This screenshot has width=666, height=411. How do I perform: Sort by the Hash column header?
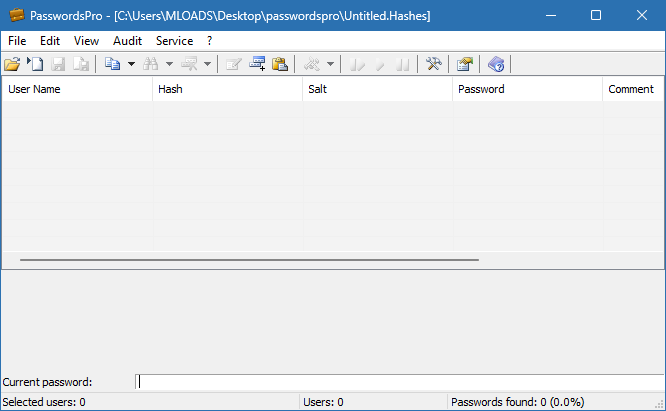click(227, 89)
